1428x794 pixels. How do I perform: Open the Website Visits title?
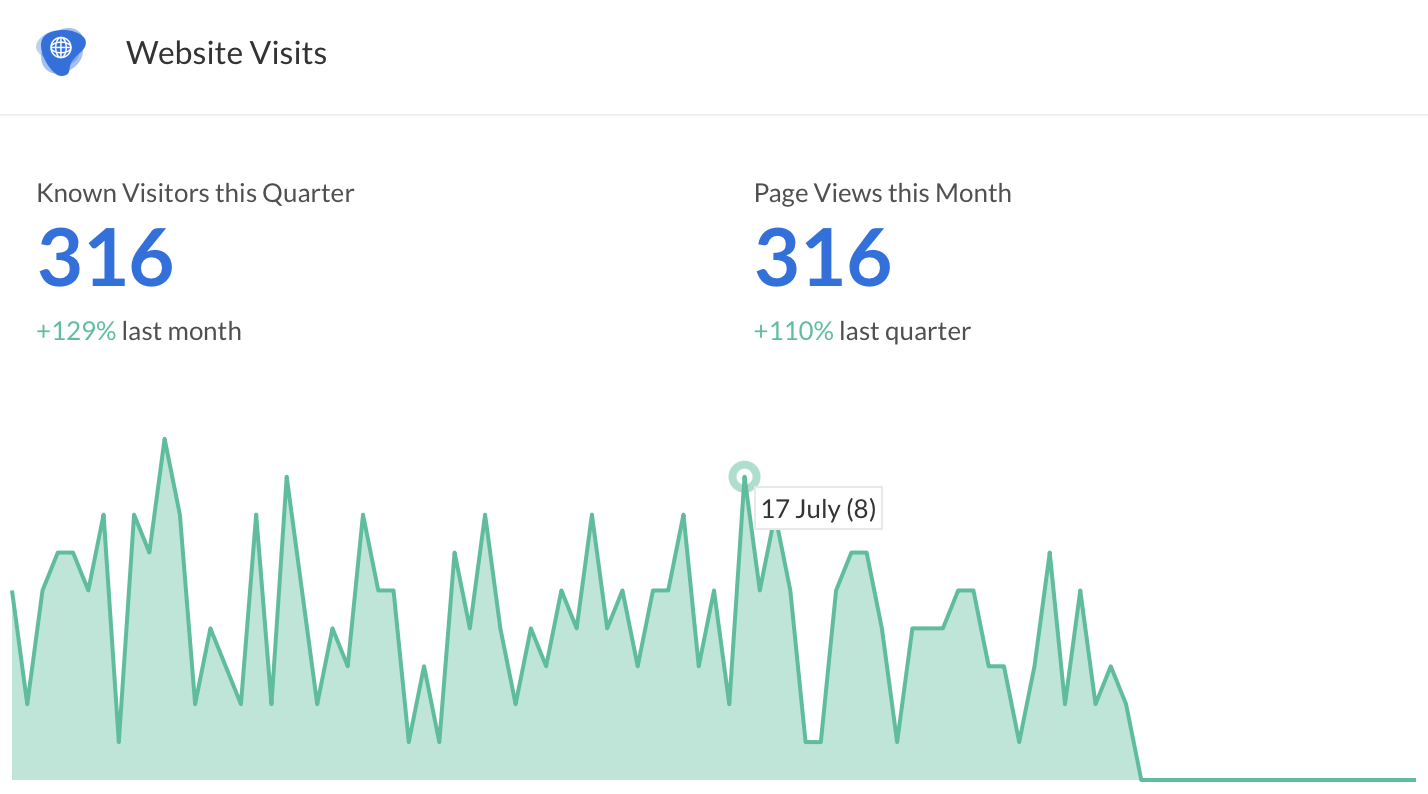tap(226, 52)
